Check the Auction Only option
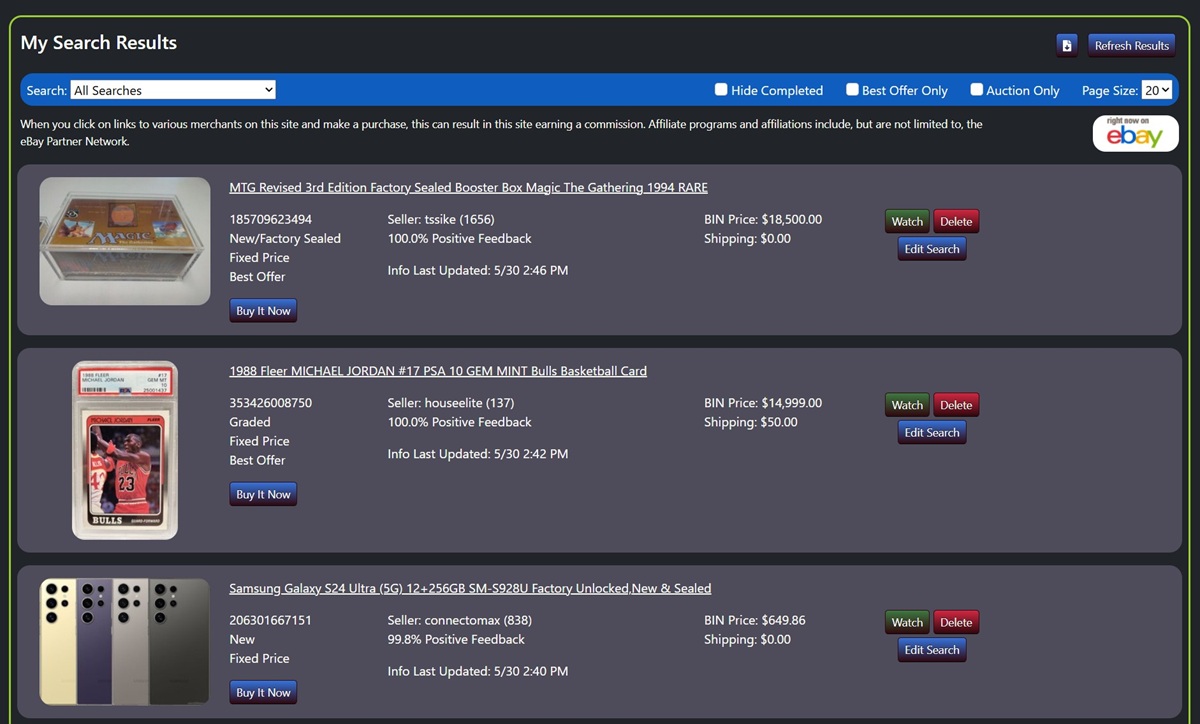Image resolution: width=1200 pixels, height=724 pixels. click(976, 89)
